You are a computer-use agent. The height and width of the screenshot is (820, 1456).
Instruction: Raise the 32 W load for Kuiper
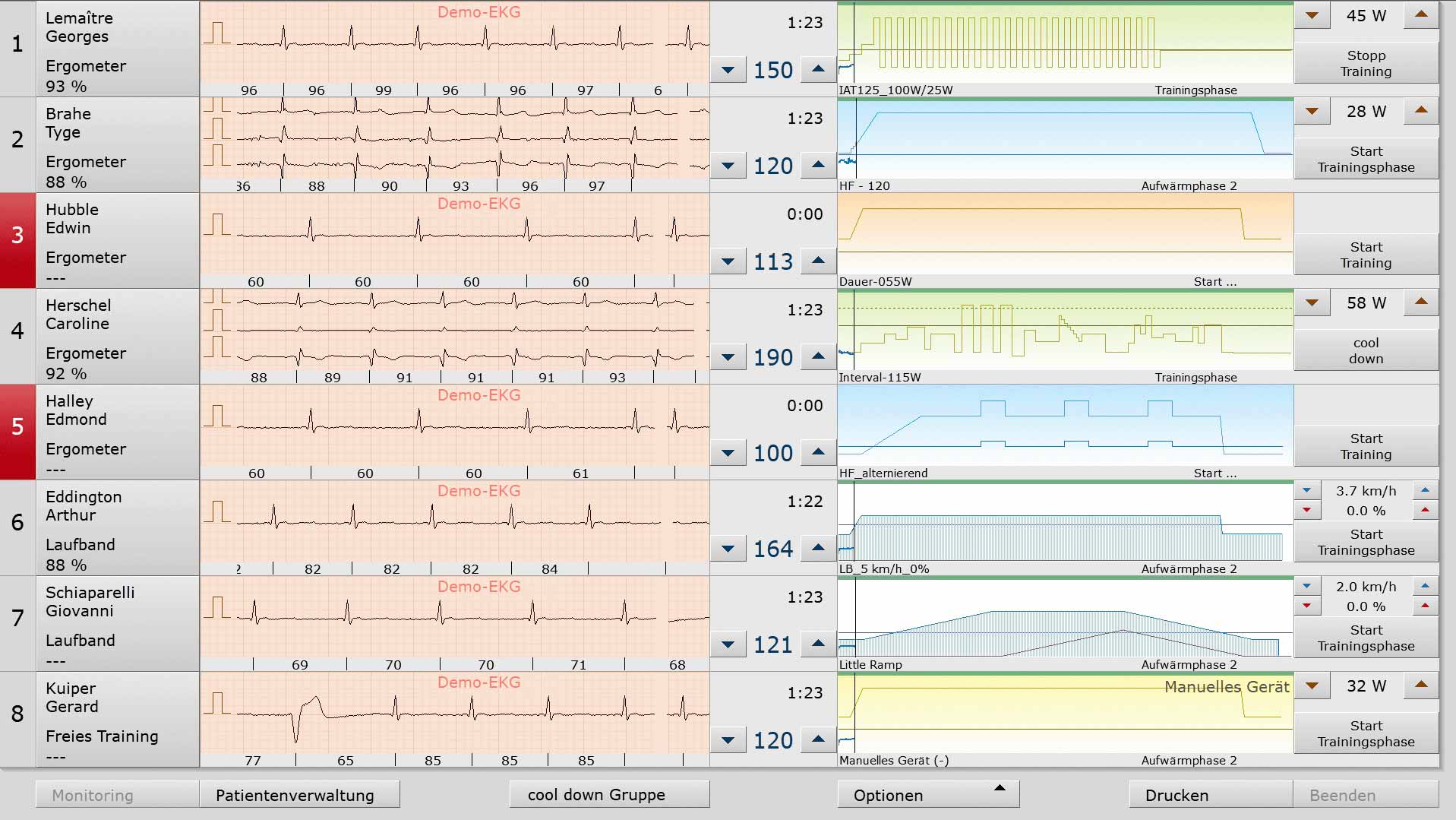(x=1421, y=686)
